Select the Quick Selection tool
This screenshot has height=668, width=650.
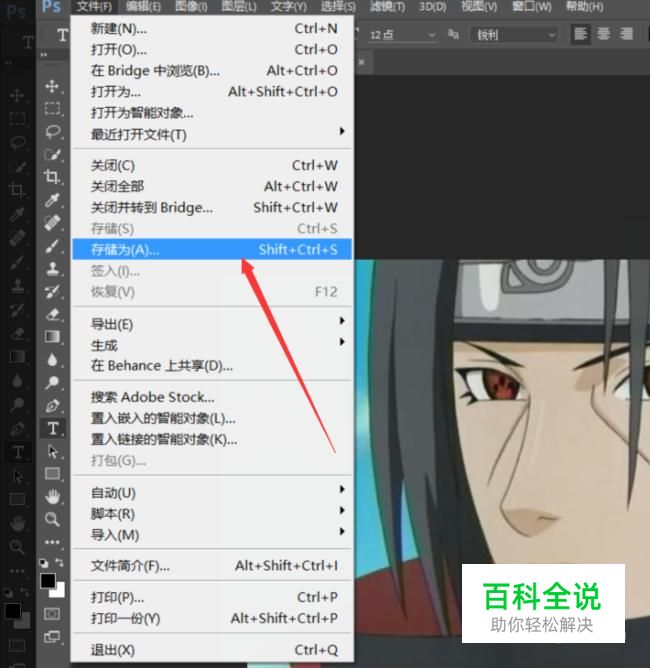52,154
